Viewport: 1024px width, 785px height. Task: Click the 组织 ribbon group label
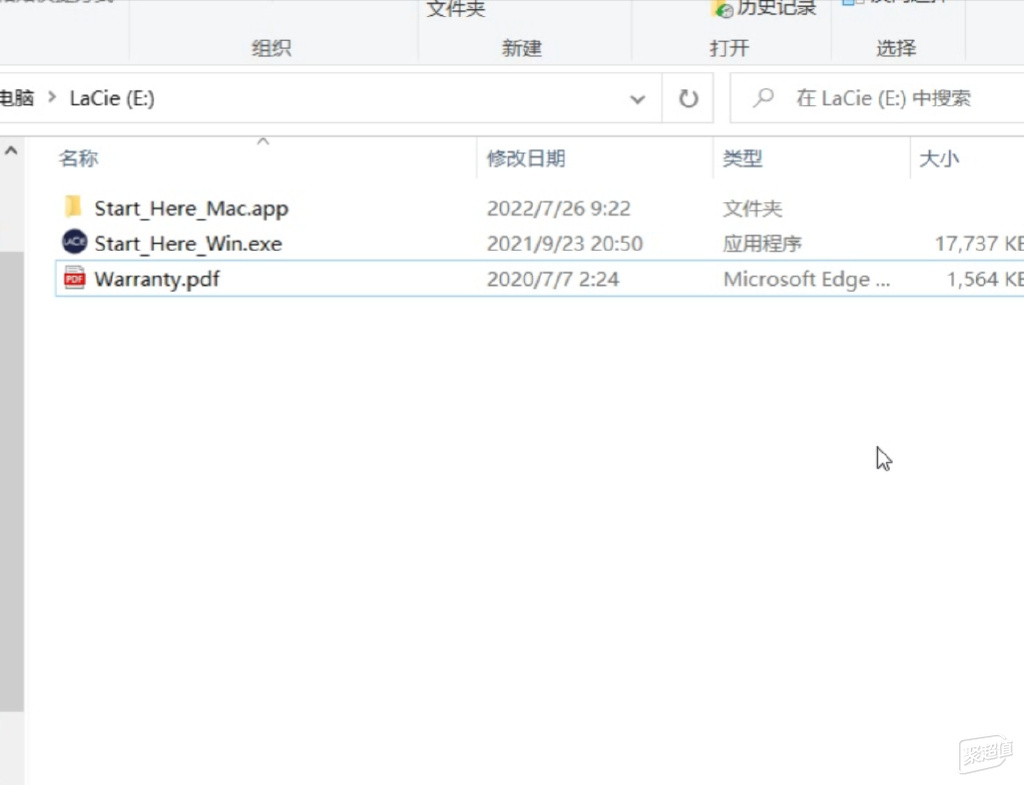tap(272, 48)
